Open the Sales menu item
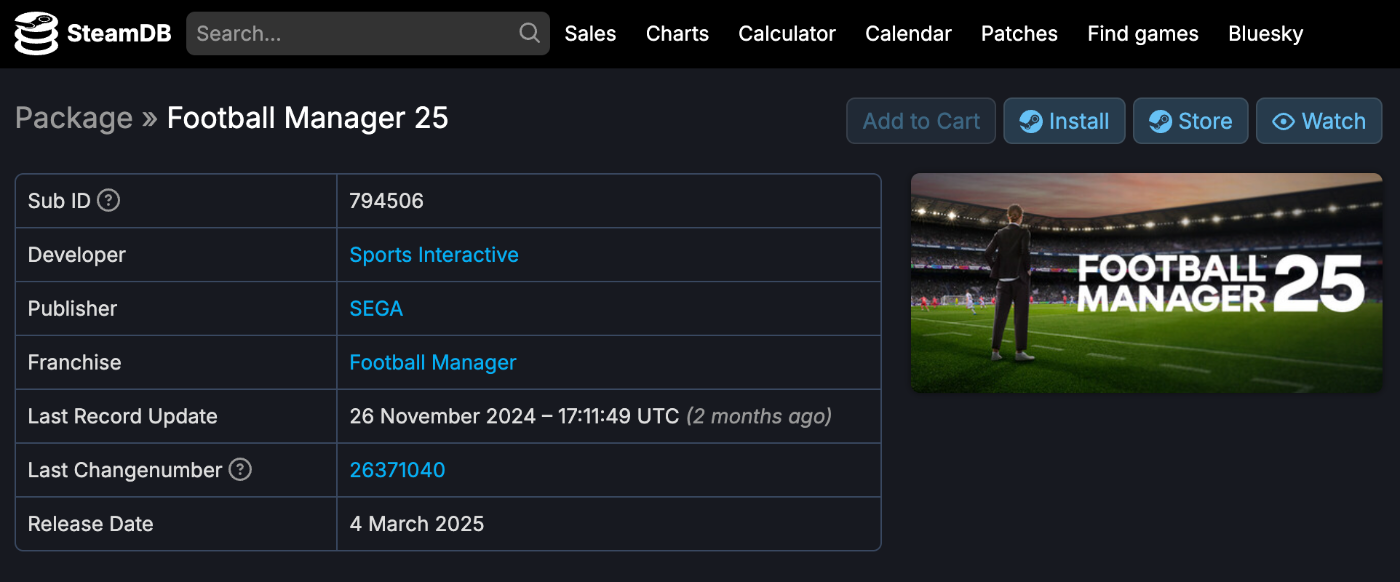 tap(590, 34)
